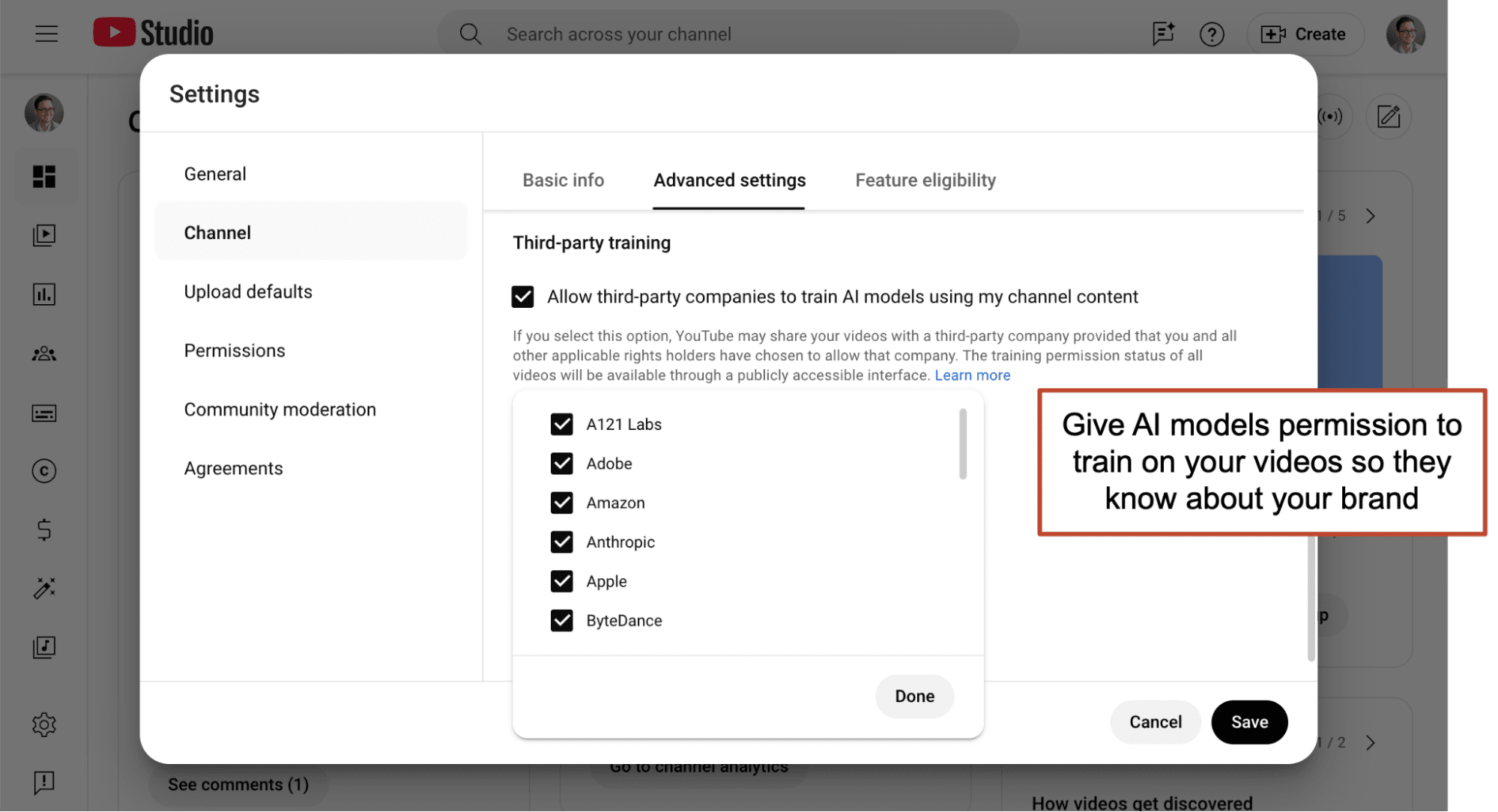
Task: Open channel avatar in left sidebar
Action: (x=44, y=113)
